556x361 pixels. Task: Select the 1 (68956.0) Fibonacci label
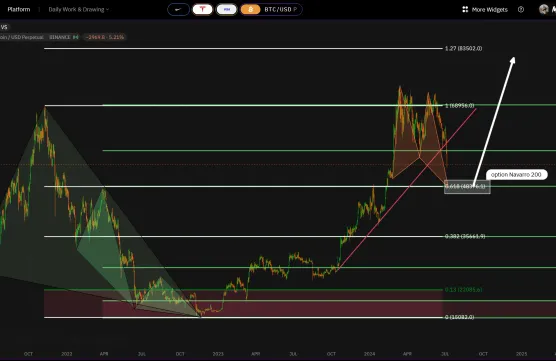[x=460, y=105]
